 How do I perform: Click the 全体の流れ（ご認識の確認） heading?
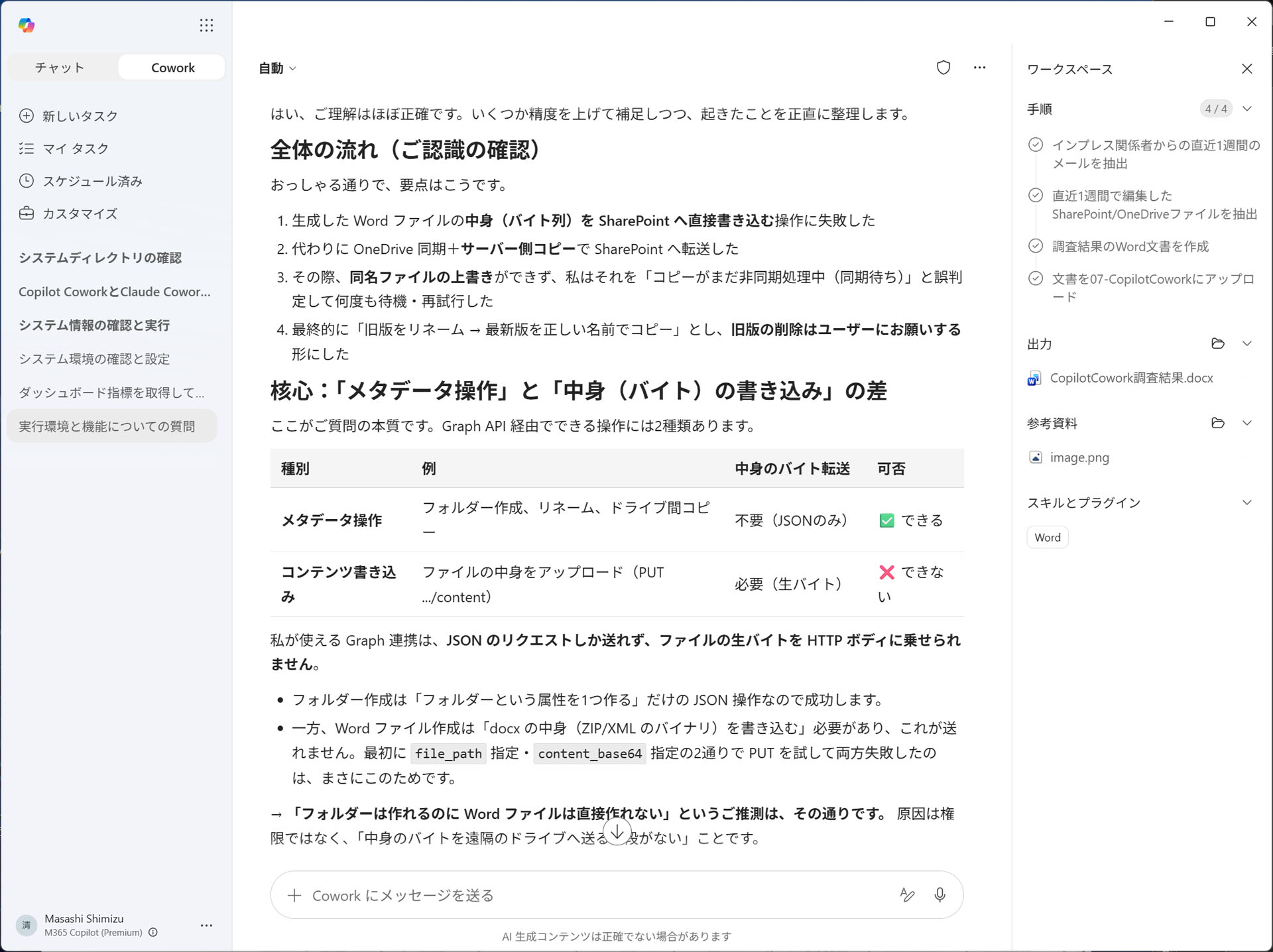pos(406,150)
